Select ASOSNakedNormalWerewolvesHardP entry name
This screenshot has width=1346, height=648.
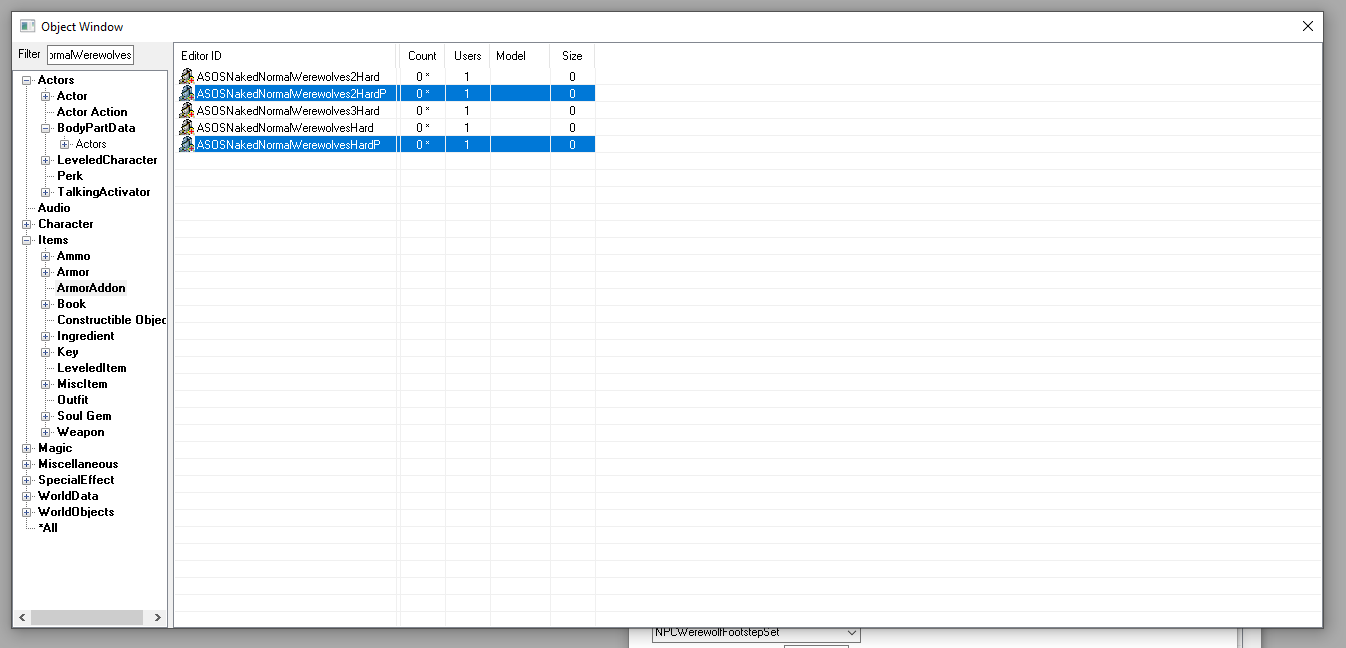coord(288,145)
